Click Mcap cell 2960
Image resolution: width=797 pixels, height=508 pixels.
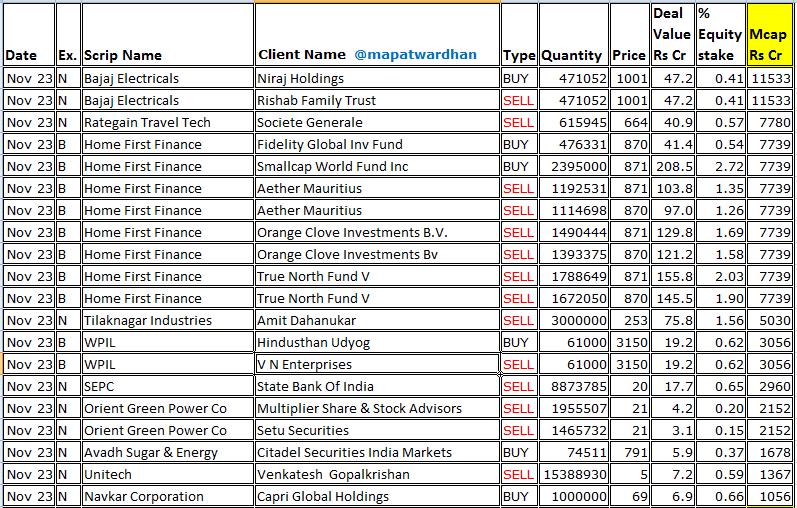click(770, 386)
